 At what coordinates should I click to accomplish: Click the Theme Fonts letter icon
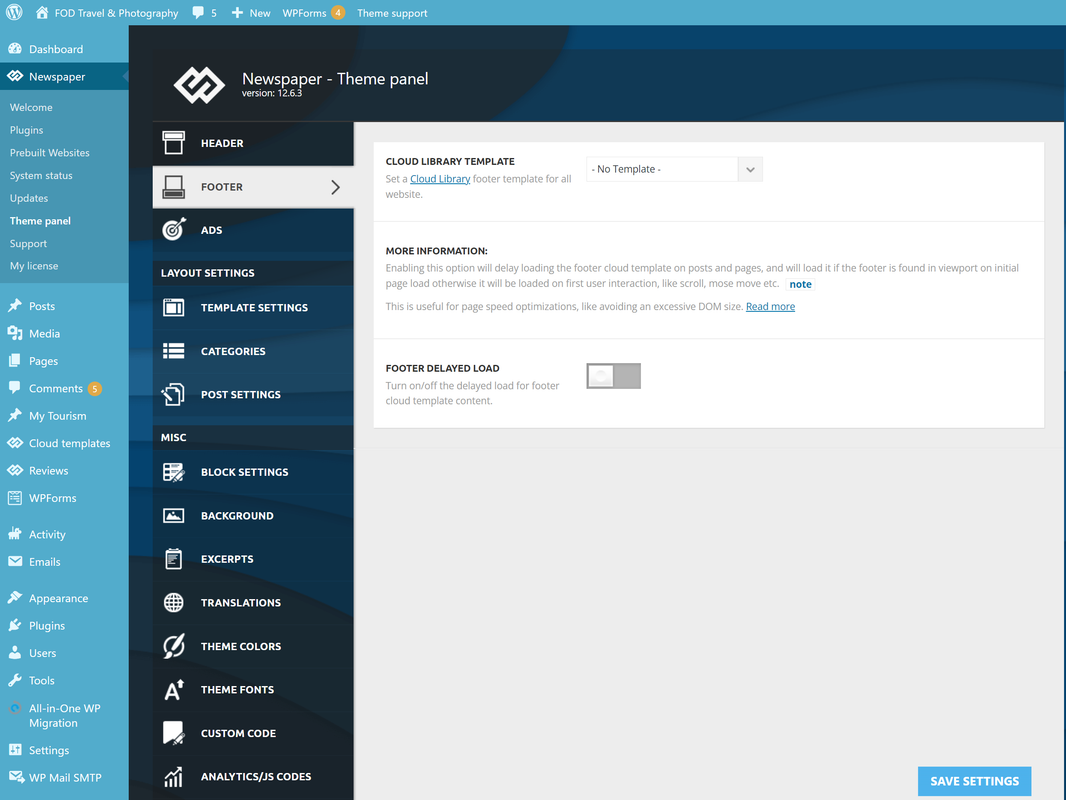pos(174,689)
